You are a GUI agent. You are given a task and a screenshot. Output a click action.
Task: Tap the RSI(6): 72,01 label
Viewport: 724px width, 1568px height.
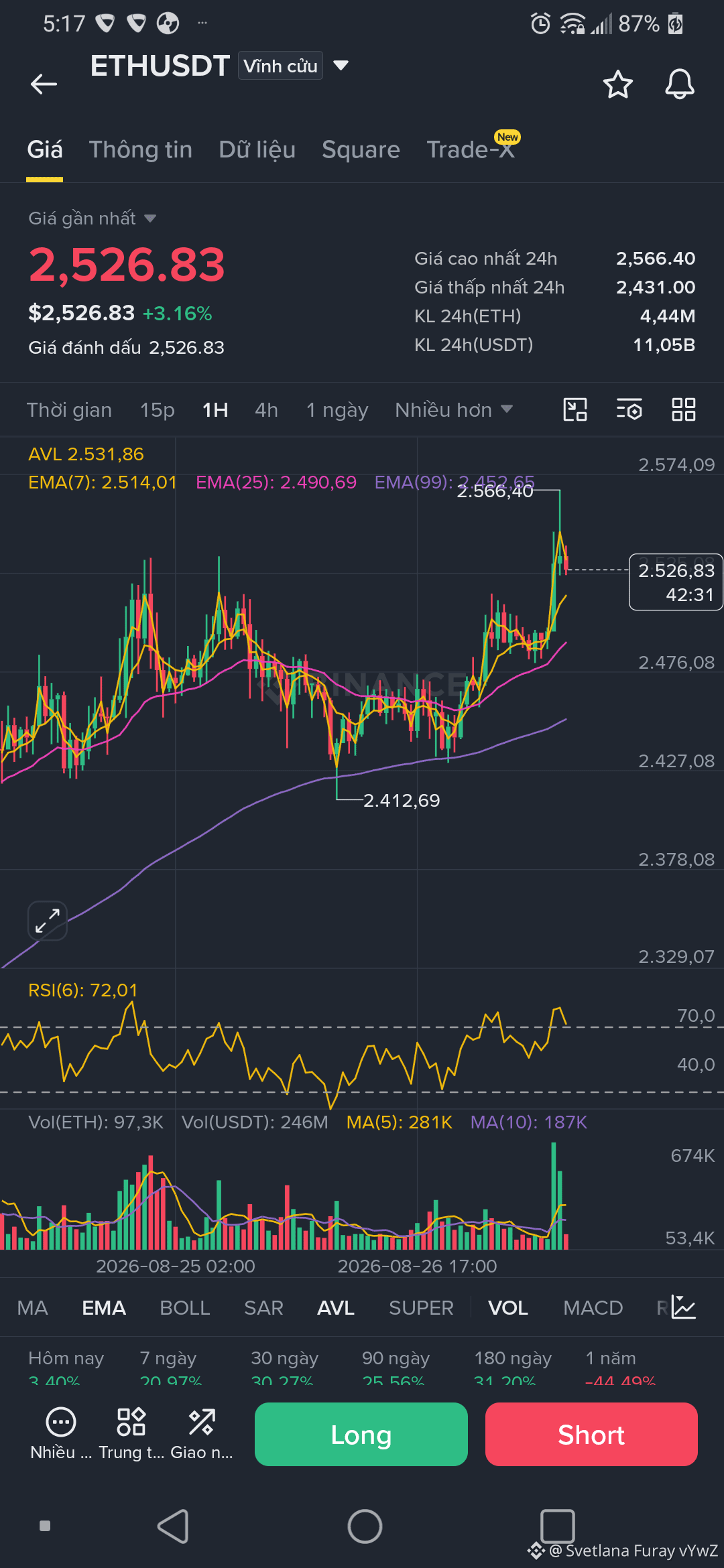pyautogui.click(x=83, y=990)
